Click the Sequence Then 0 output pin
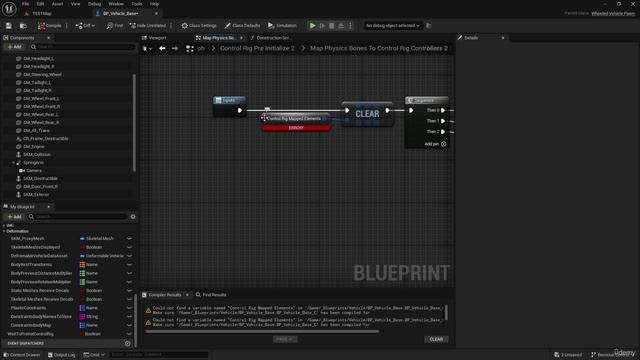This screenshot has width=640, height=360. click(443, 110)
